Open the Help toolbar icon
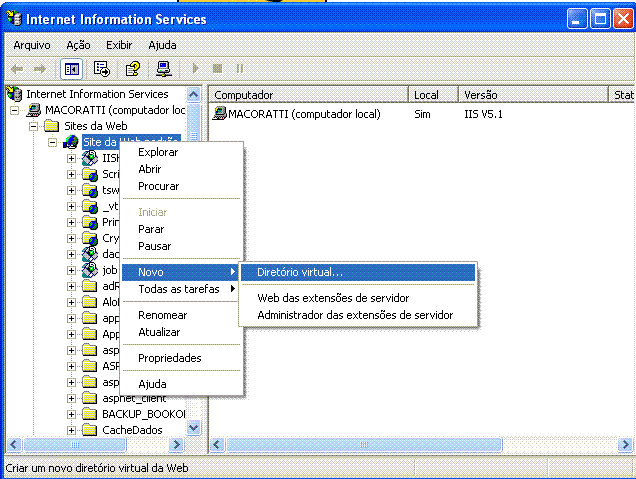 click(133, 69)
